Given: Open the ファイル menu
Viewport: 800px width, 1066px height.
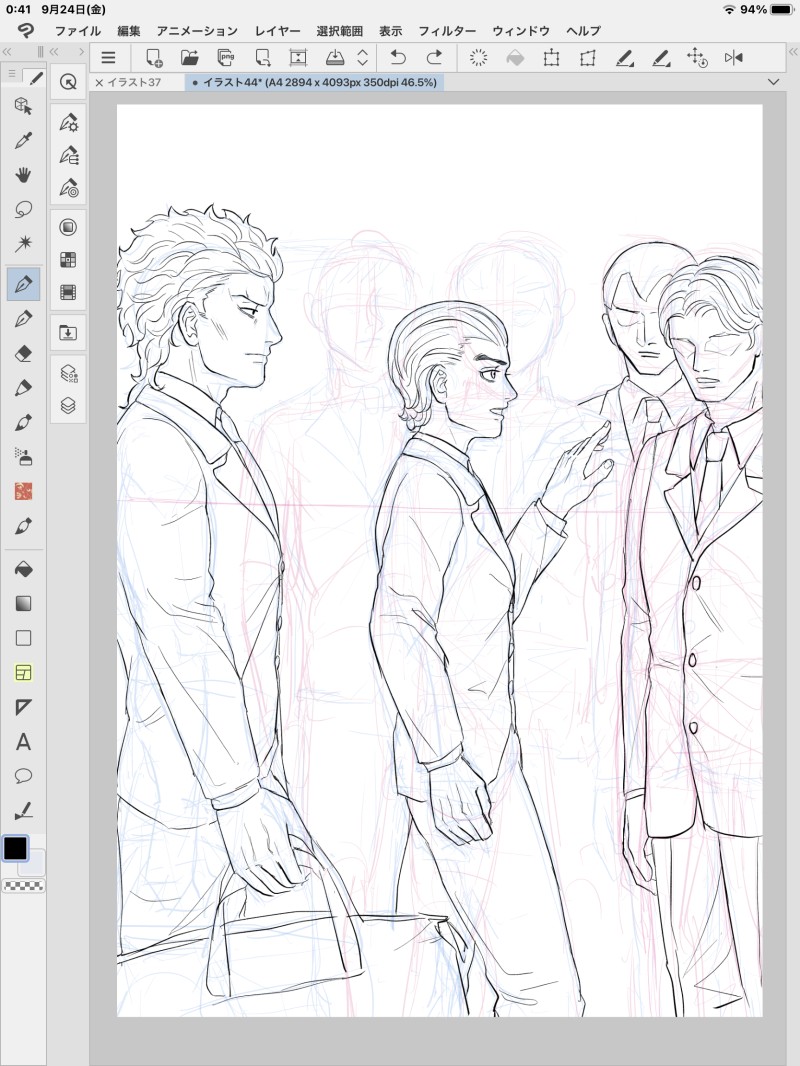Looking at the screenshot, I should (x=77, y=31).
